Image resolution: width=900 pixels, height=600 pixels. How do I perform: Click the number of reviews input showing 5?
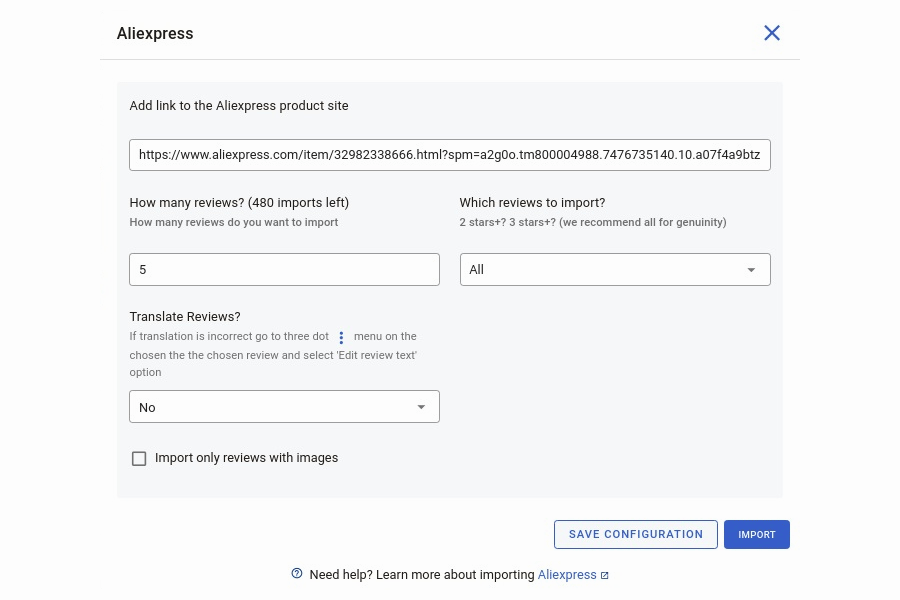[x=284, y=270]
